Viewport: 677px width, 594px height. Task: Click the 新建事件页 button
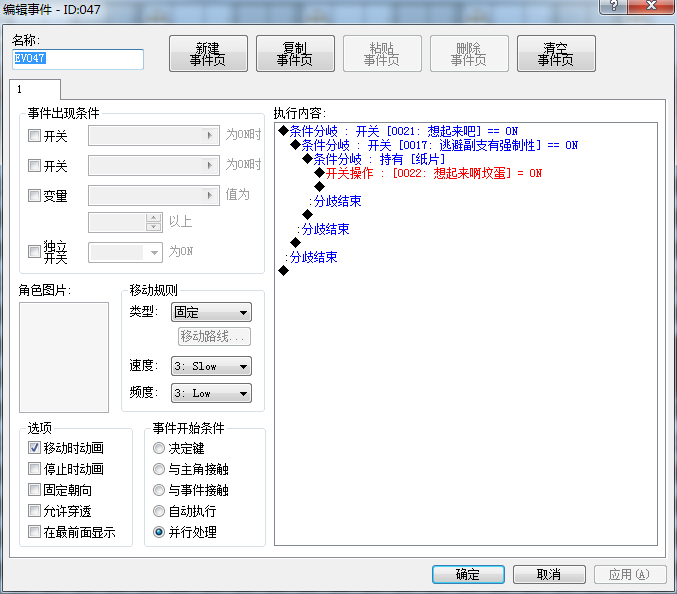[209, 54]
